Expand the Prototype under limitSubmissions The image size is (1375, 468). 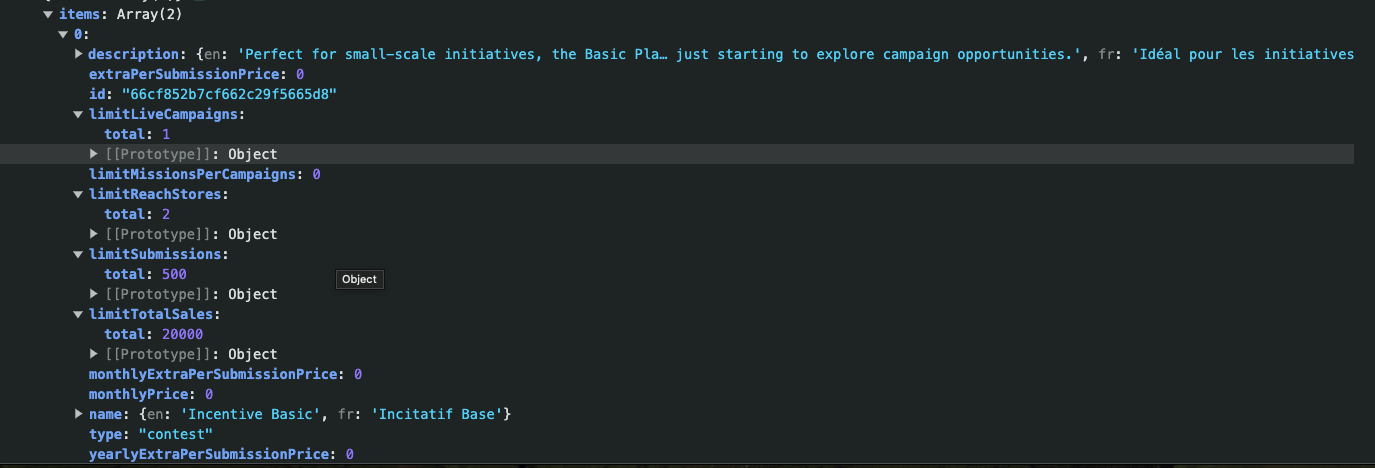(95, 294)
